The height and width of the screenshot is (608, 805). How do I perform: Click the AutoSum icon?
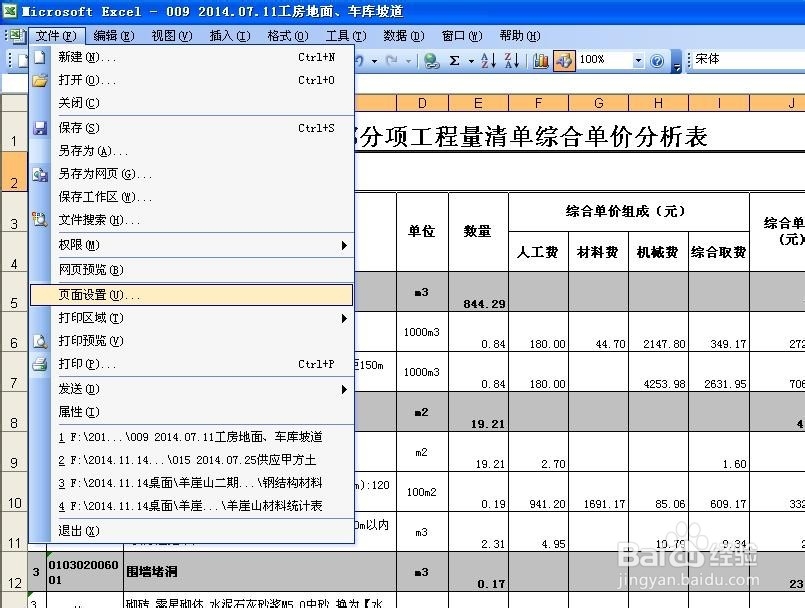(455, 61)
